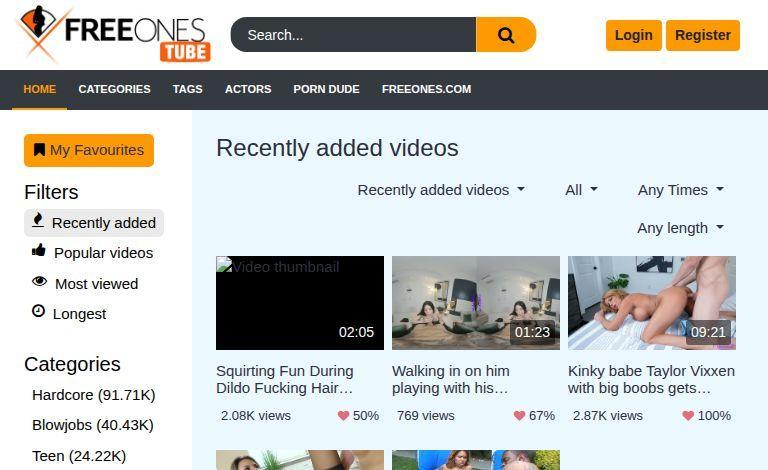Expand the Any length dropdown
This screenshot has height=470, width=768.
(680, 228)
